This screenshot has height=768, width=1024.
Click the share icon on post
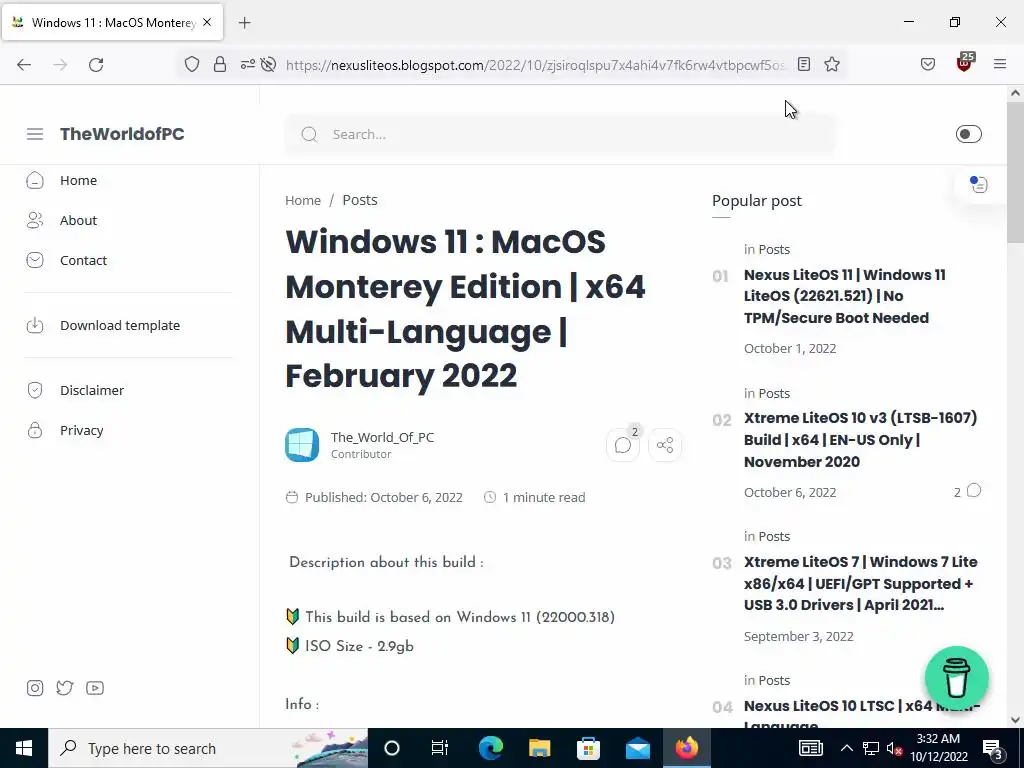point(665,445)
